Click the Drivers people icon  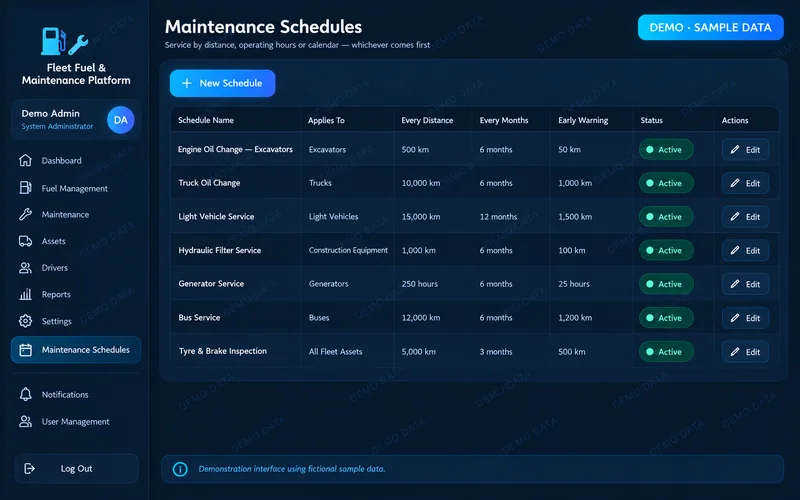tap(25, 267)
